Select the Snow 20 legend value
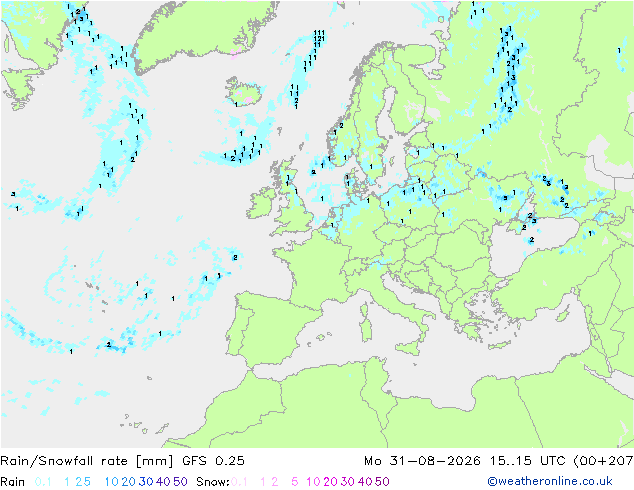634x490 pixels. 330,482
